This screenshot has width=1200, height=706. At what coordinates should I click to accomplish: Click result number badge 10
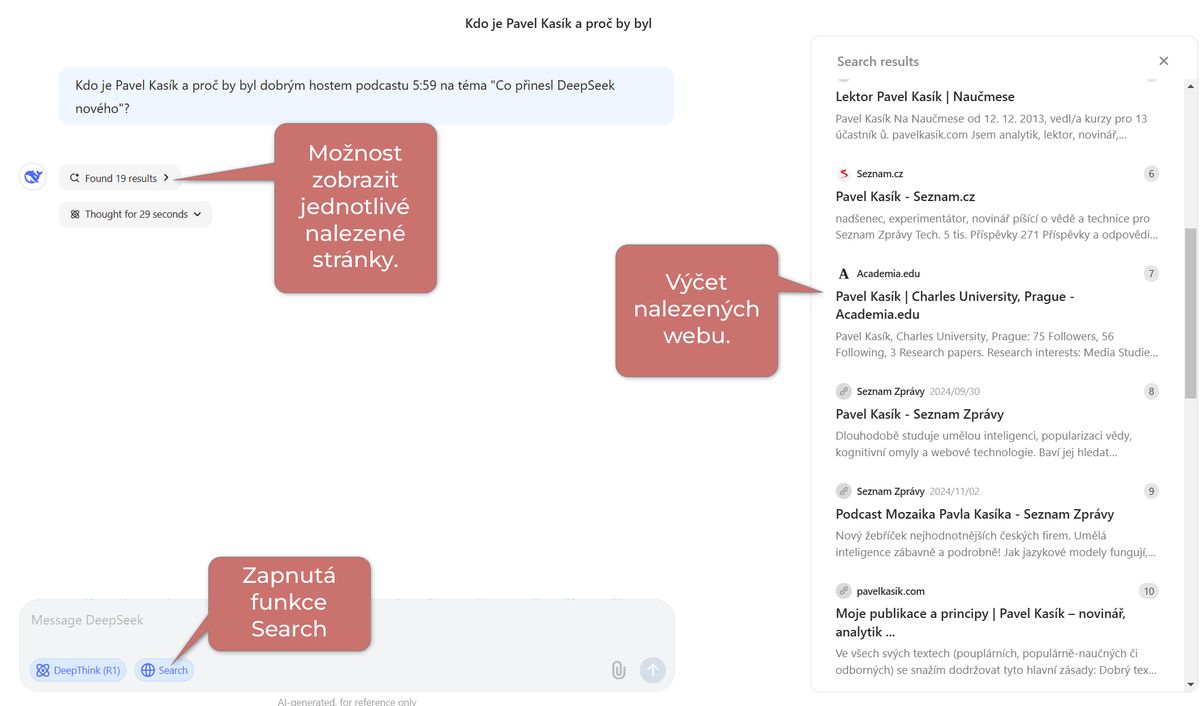click(x=1149, y=591)
